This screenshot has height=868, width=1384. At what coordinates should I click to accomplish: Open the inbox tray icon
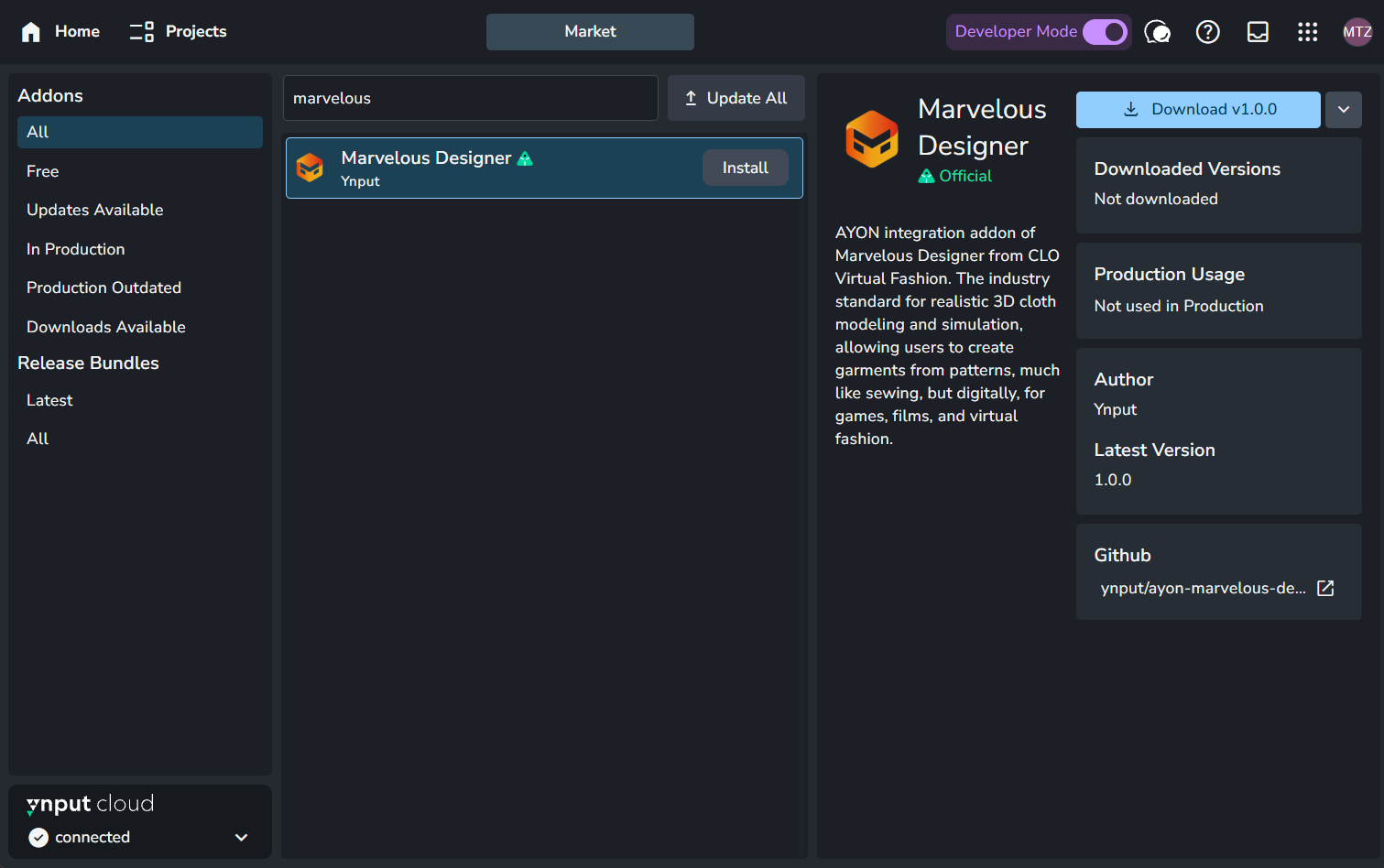tap(1258, 32)
